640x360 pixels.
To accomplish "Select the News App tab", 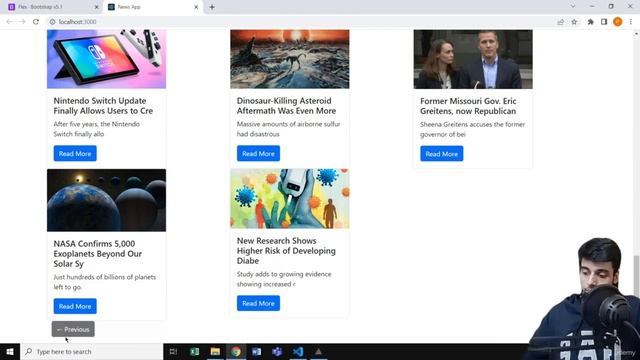I will click(x=152, y=7).
